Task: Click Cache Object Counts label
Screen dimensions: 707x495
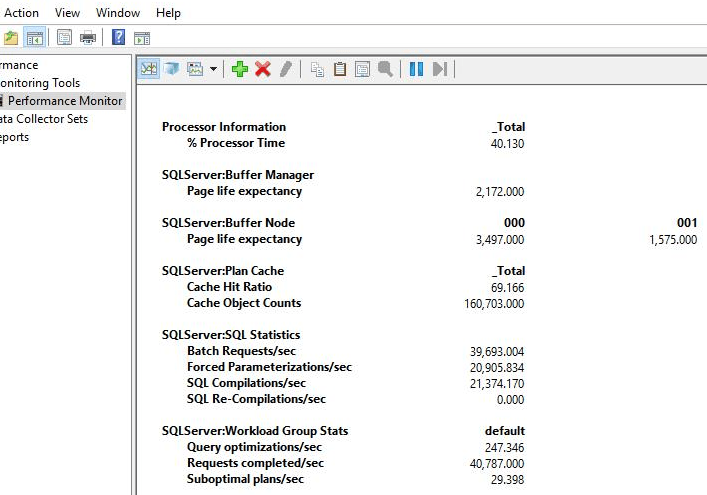Action: coord(244,303)
